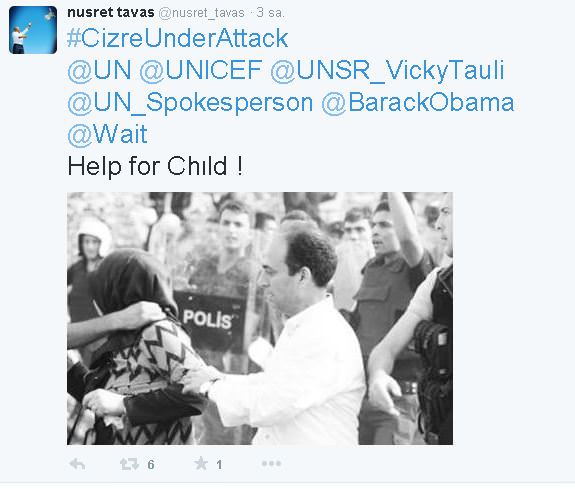This screenshot has height=489, width=575.
Task: Open @UNSR_VickyTauli profile link
Action: click(388, 70)
